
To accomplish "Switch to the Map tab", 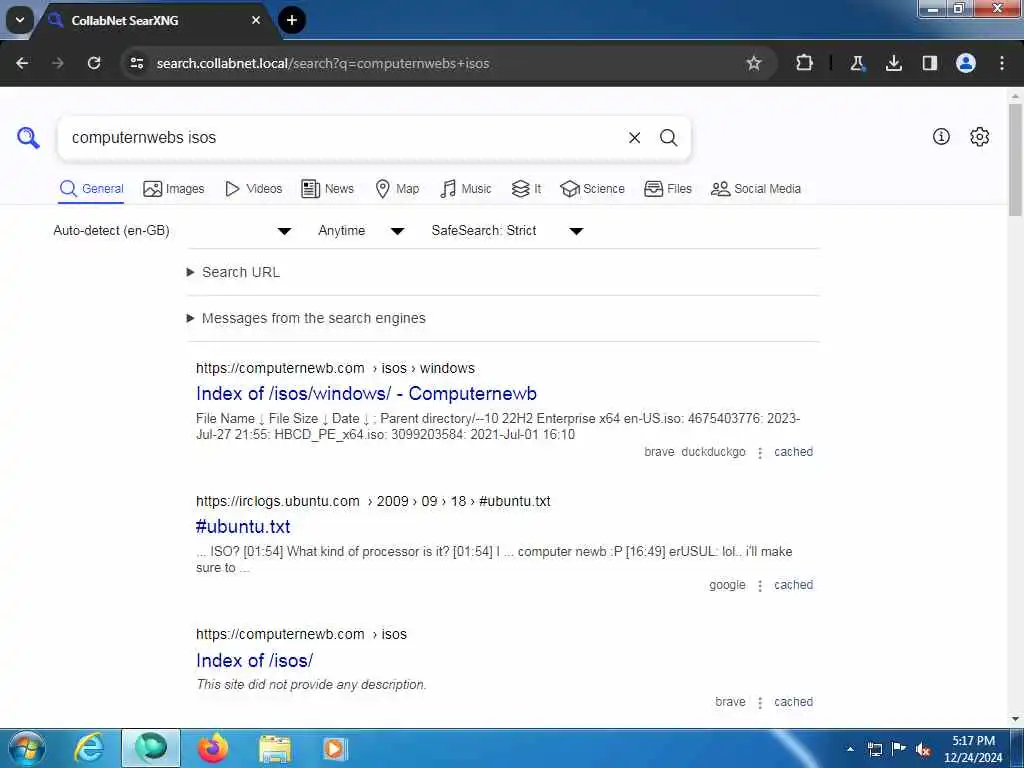I will tap(397, 189).
